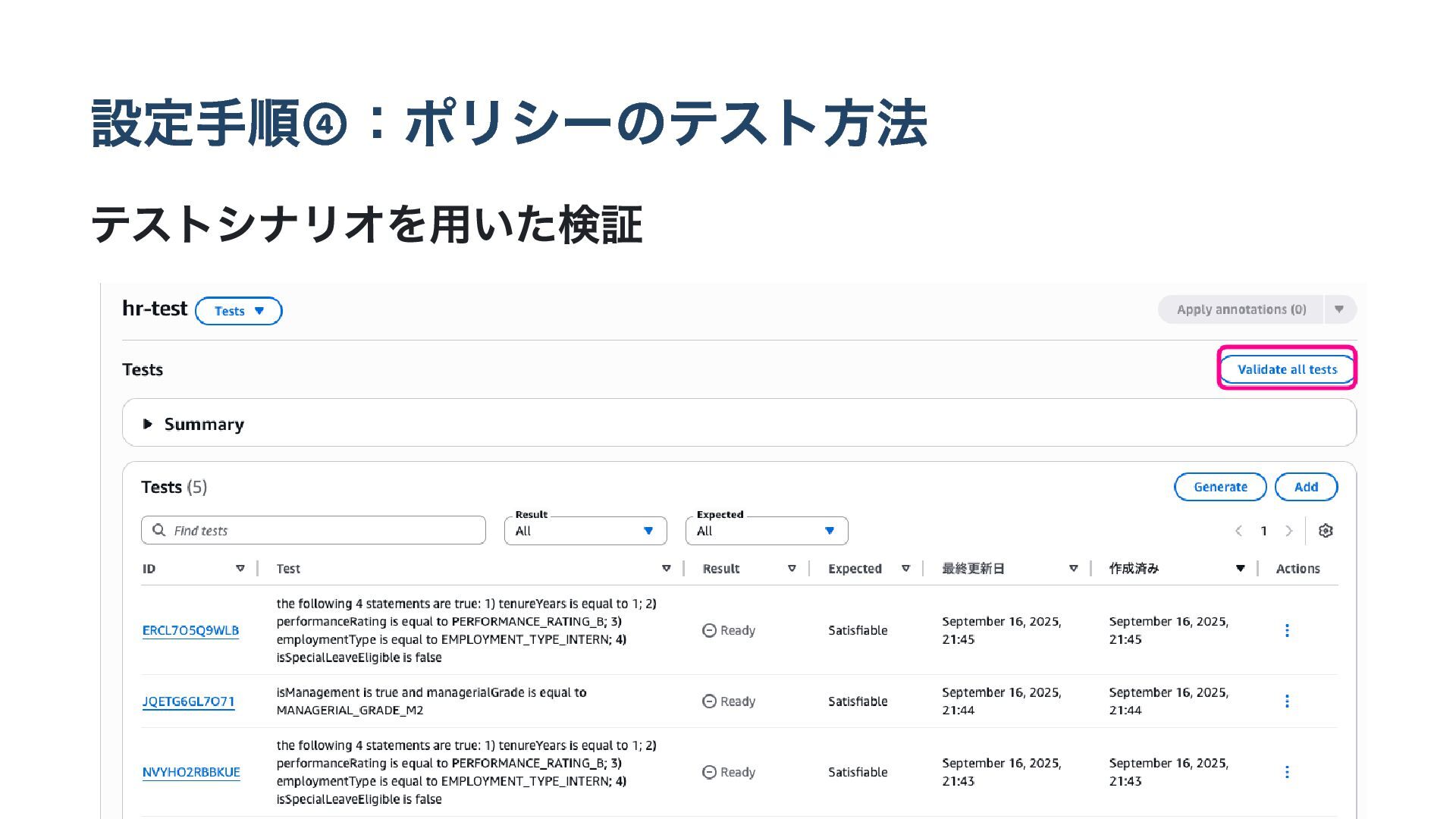Open actions menu for JQETG6GL7O71 row
Screen dimensions: 1456x819
[1287, 701]
